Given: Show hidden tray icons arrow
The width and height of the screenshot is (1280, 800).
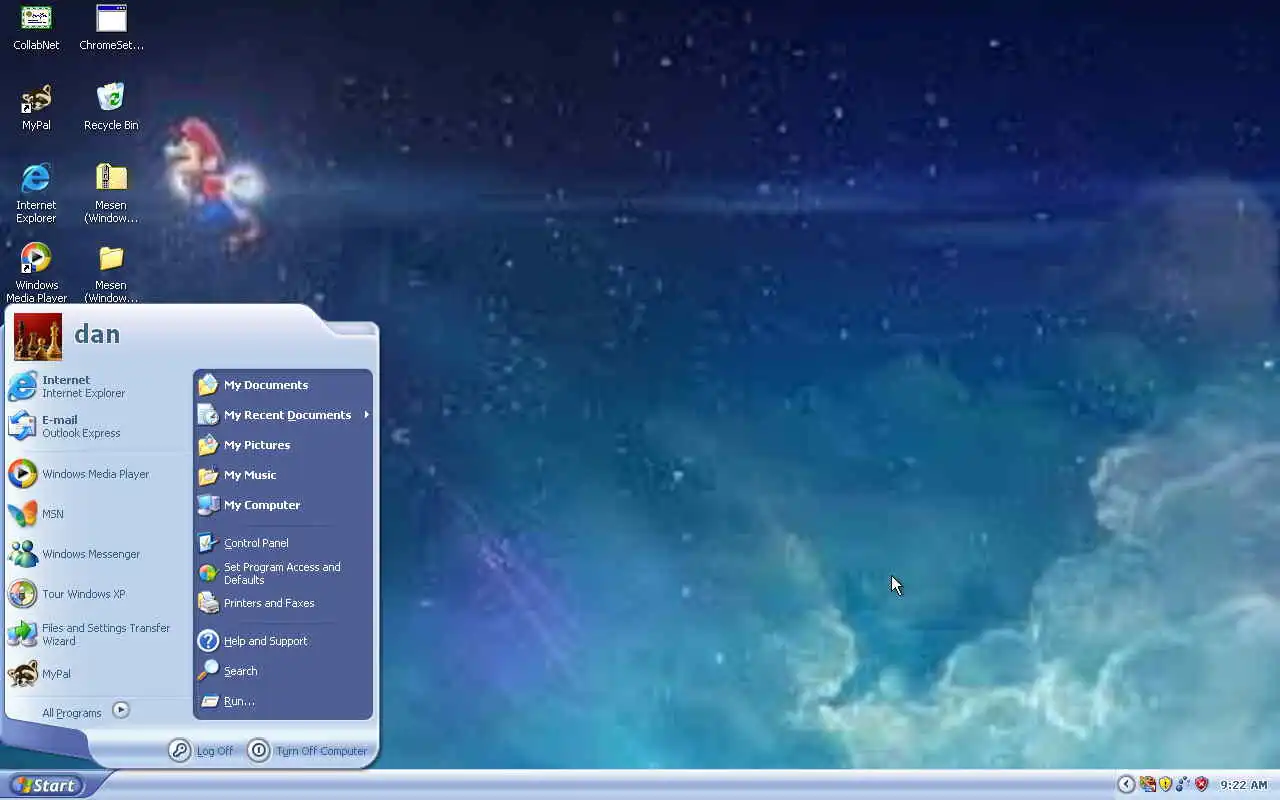Looking at the screenshot, I should (1126, 785).
